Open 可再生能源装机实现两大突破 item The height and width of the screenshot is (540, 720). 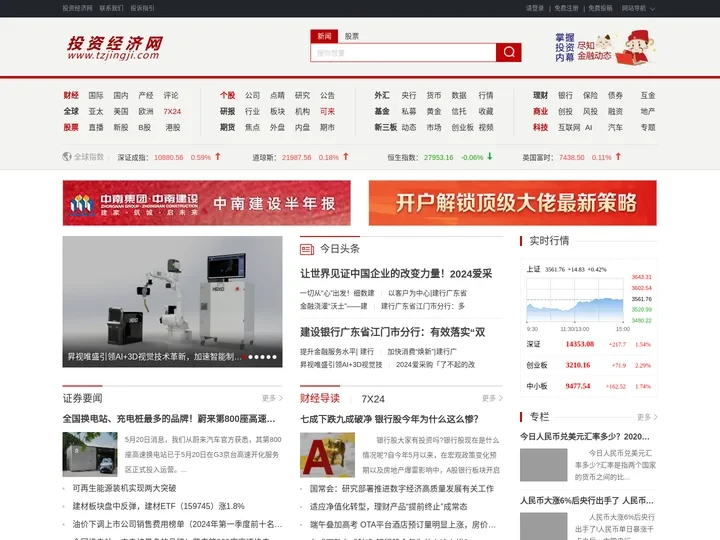click(x=124, y=488)
